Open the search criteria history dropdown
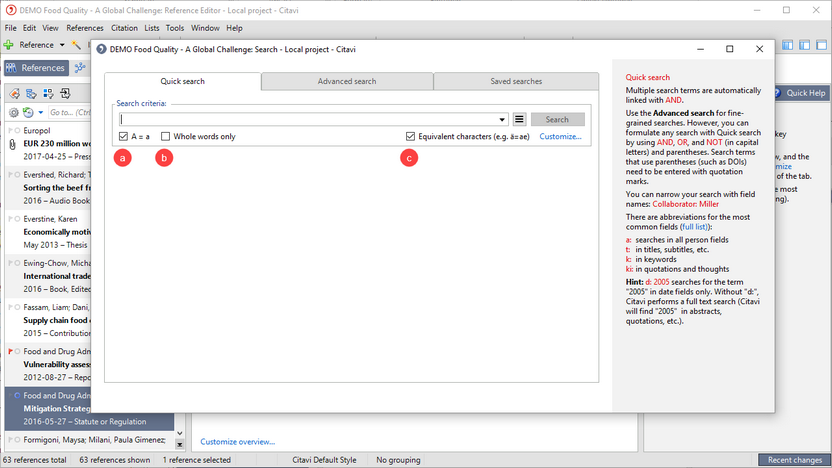Screen dimensions: 832x468 tap(502, 119)
